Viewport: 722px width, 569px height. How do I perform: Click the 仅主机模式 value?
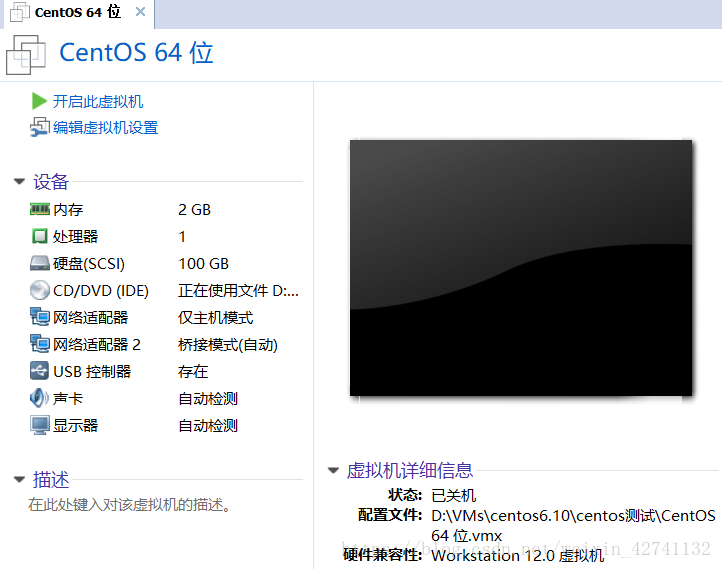[215, 317]
